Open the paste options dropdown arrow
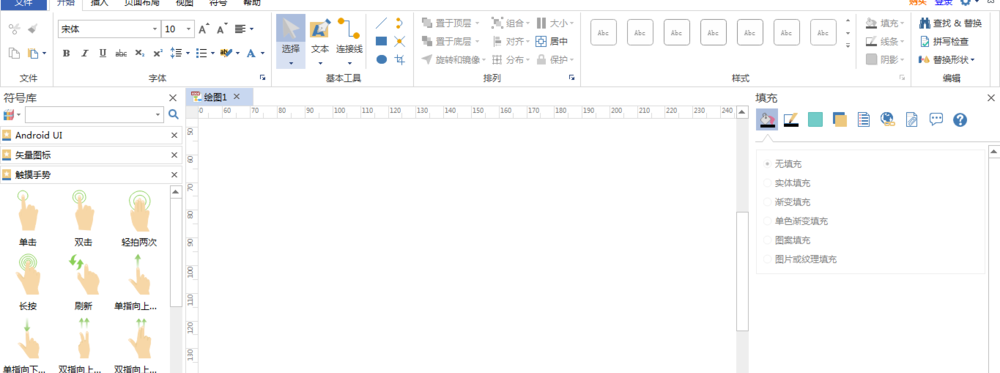 44,54
